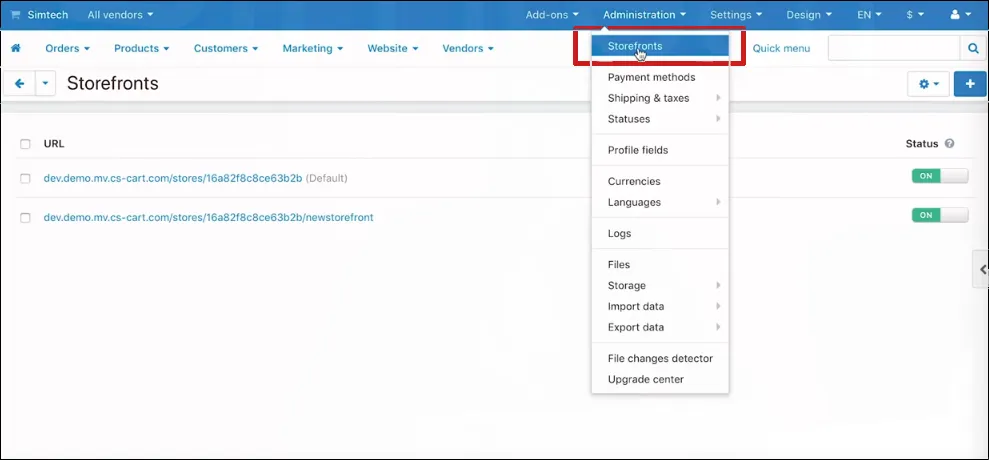Open the Products dropdown menu
The width and height of the screenshot is (989, 460).
[x=142, y=48]
